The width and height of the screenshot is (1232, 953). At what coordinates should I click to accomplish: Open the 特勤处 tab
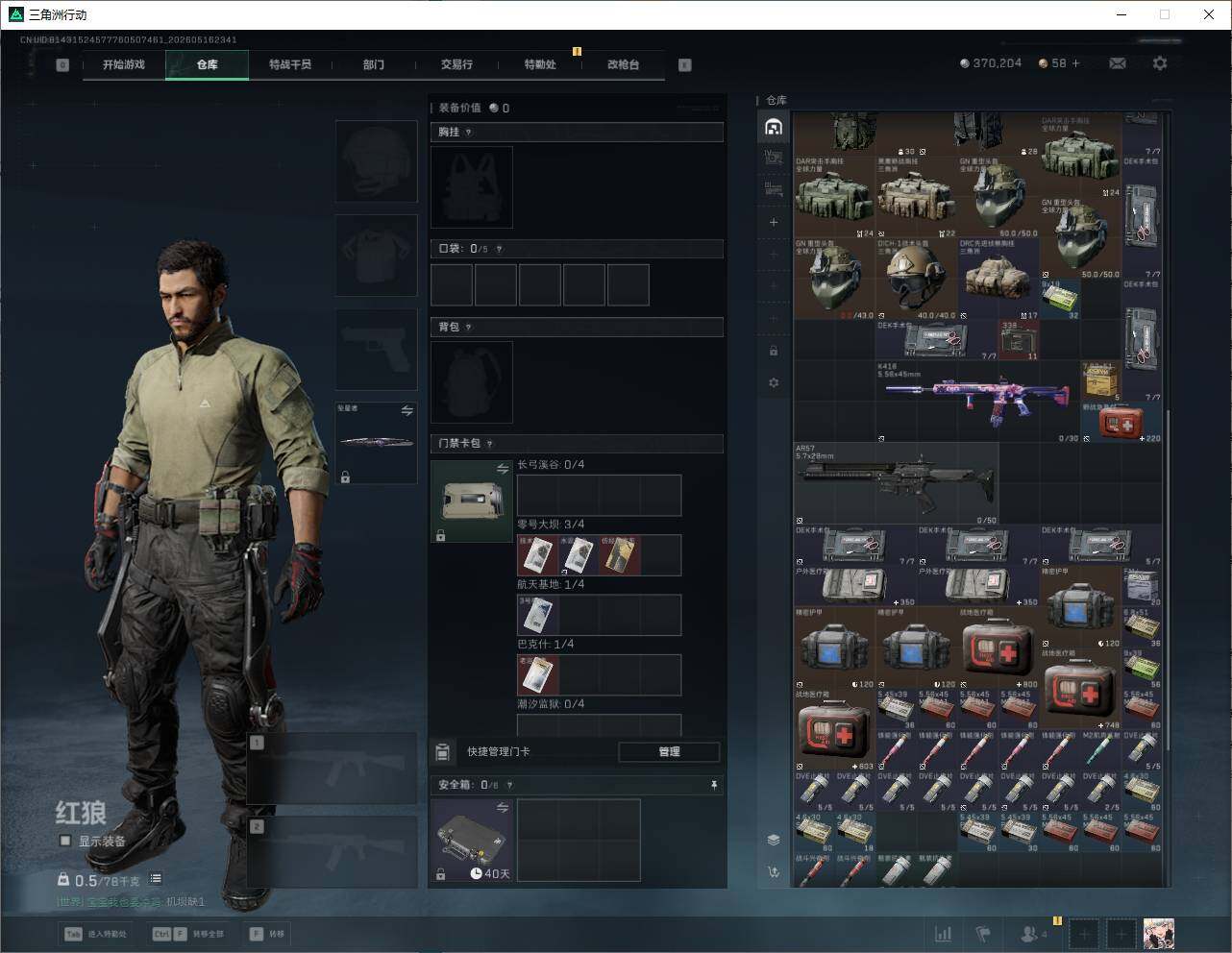[x=540, y=64]
